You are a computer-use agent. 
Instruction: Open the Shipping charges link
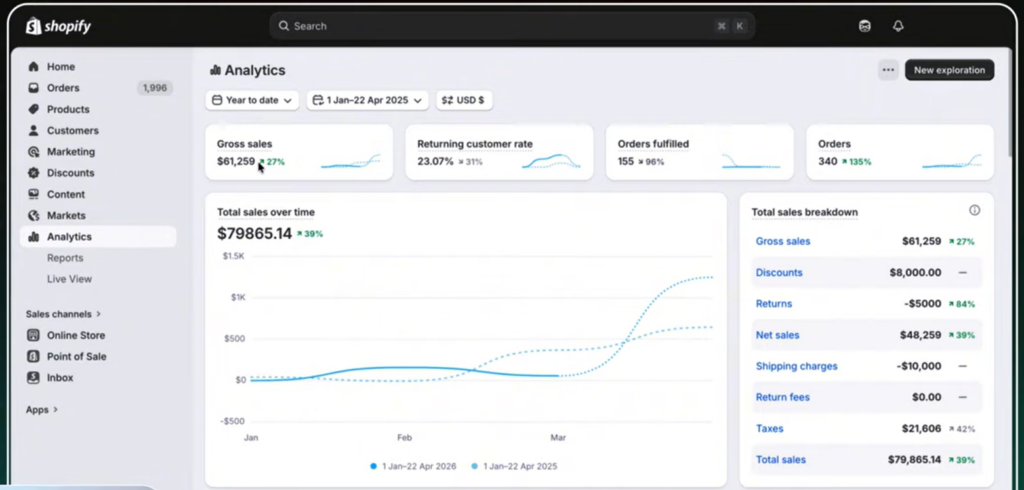point(797,366)
